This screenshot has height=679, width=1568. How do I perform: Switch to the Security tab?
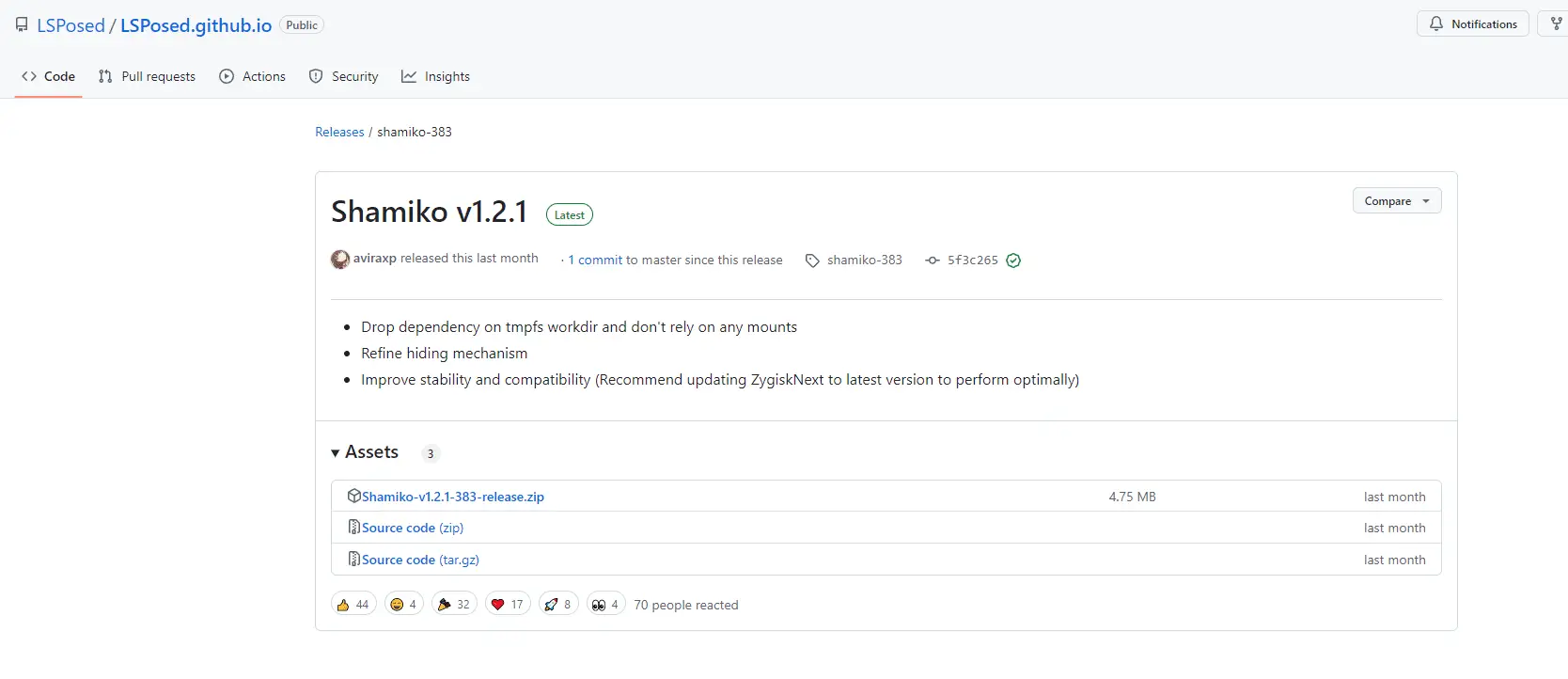click(344, 76)
